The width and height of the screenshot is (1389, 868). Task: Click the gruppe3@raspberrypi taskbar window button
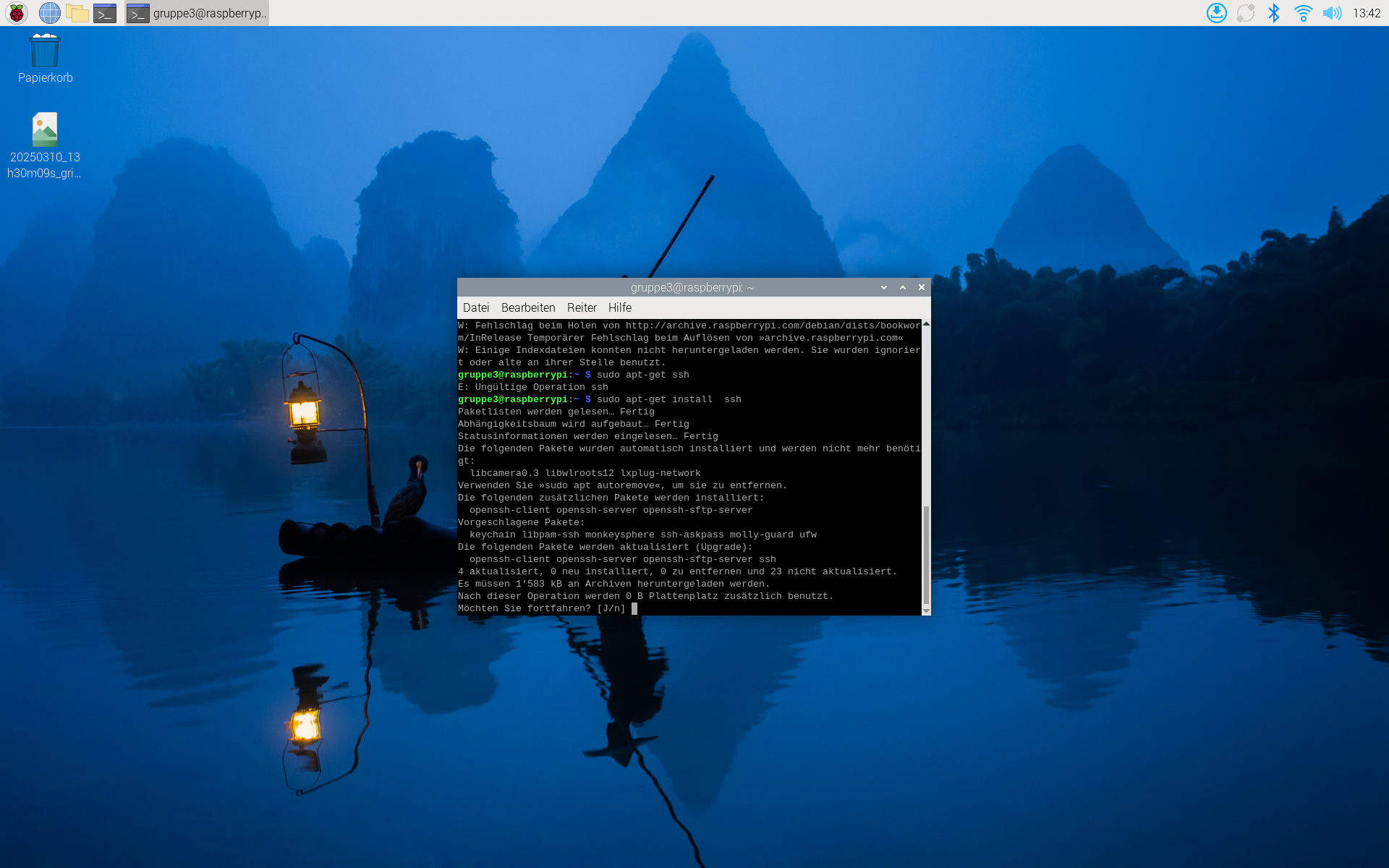pyautogui.click(x=197, y=13)
